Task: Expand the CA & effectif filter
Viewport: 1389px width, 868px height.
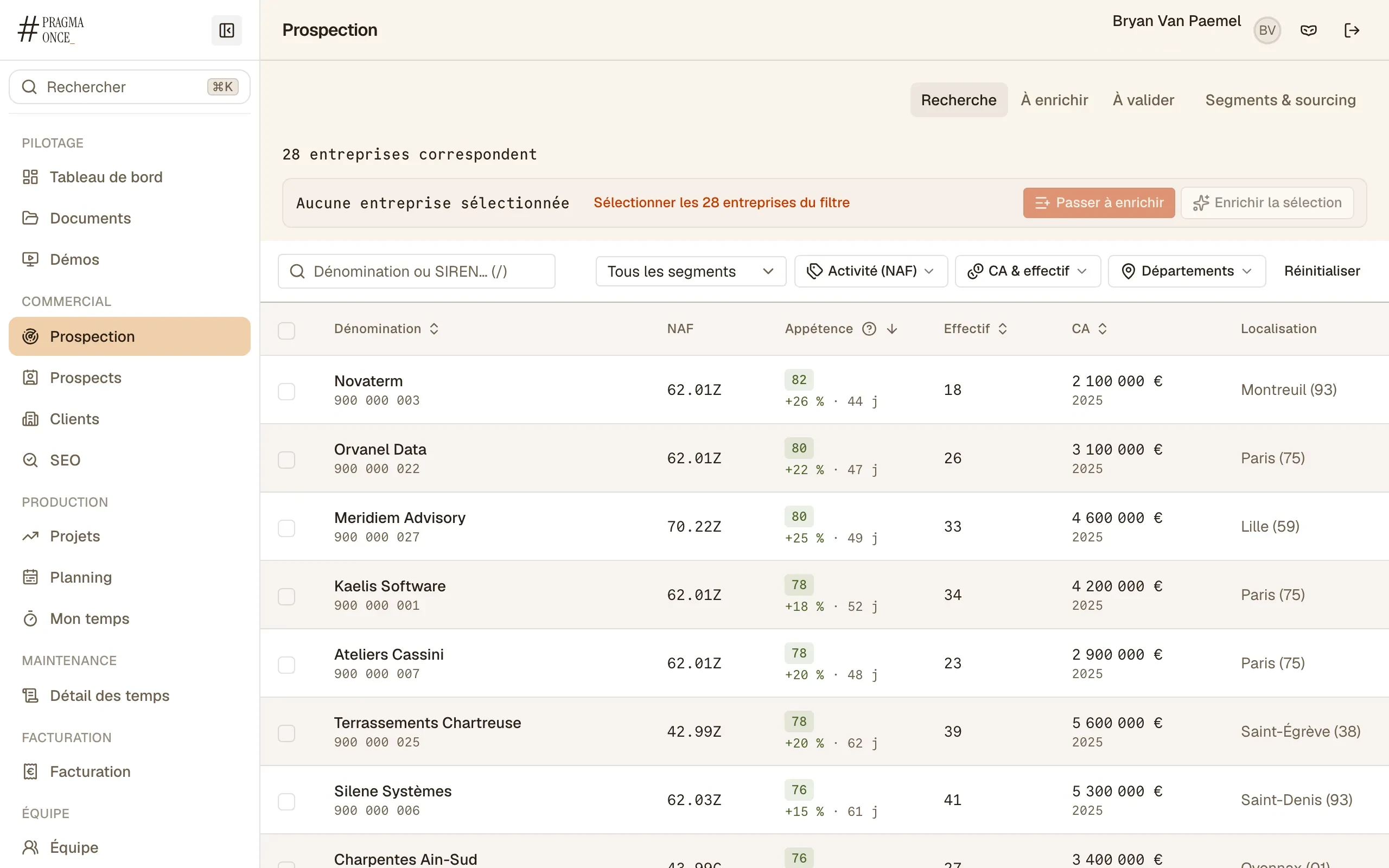Action: [1028, 271]
